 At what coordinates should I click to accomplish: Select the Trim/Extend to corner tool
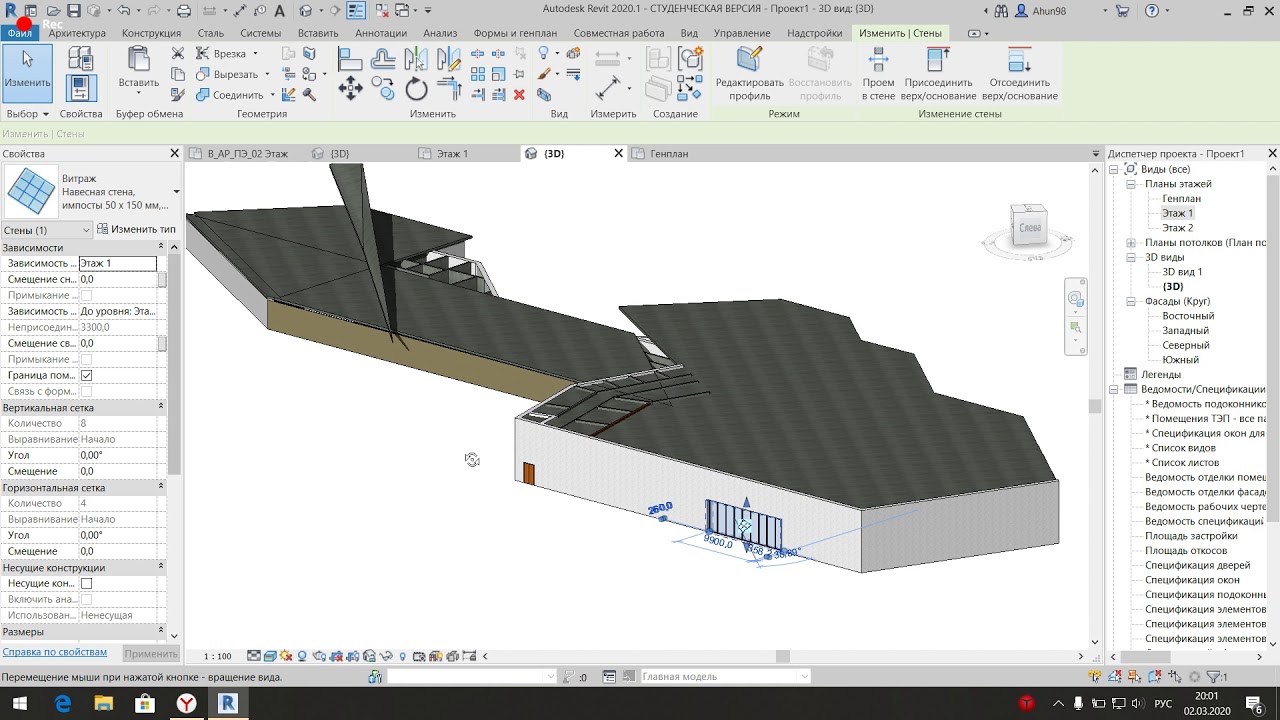pyautogui.click(x=450, y=90)
